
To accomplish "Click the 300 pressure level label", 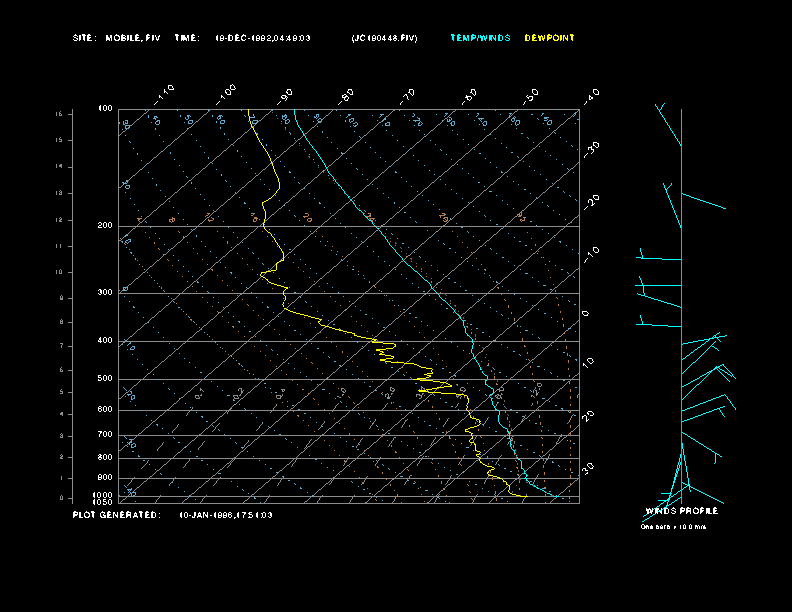I will point(105,292).
